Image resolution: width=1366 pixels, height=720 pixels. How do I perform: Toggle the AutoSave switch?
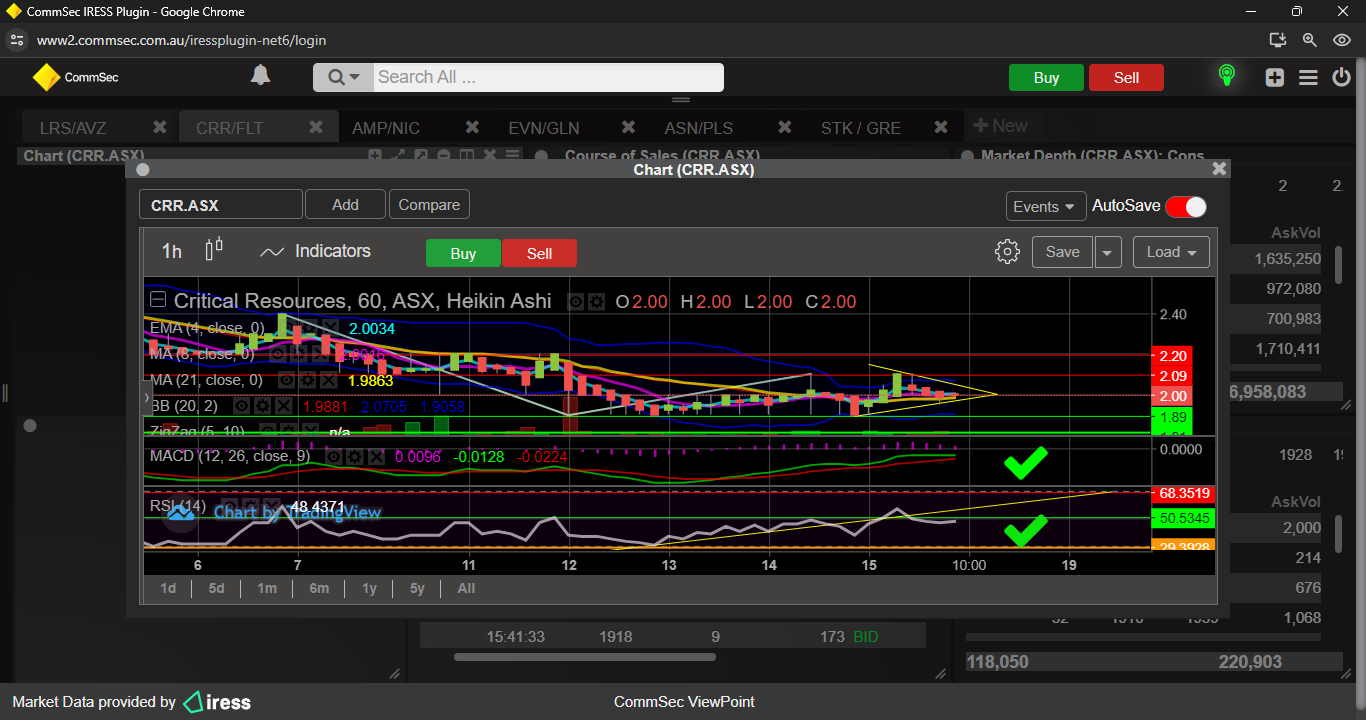pyautogui.click(x=1185, y=206)
